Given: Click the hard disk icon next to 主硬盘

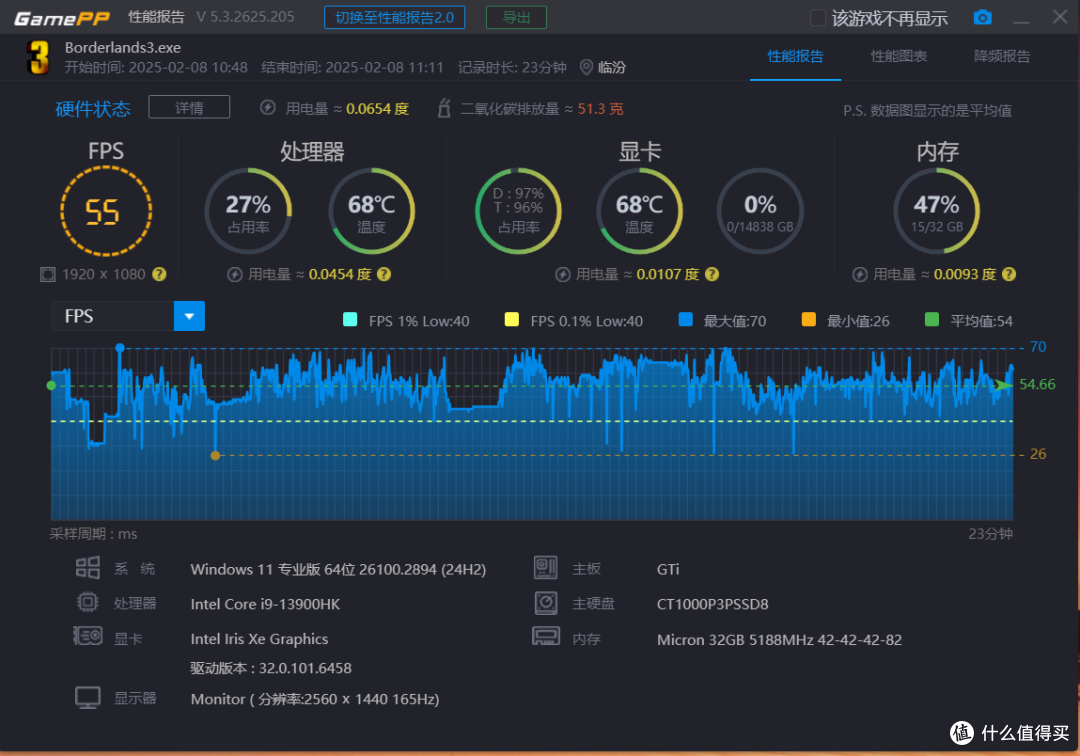Looking at the screenshot, I should click(546, 602).
